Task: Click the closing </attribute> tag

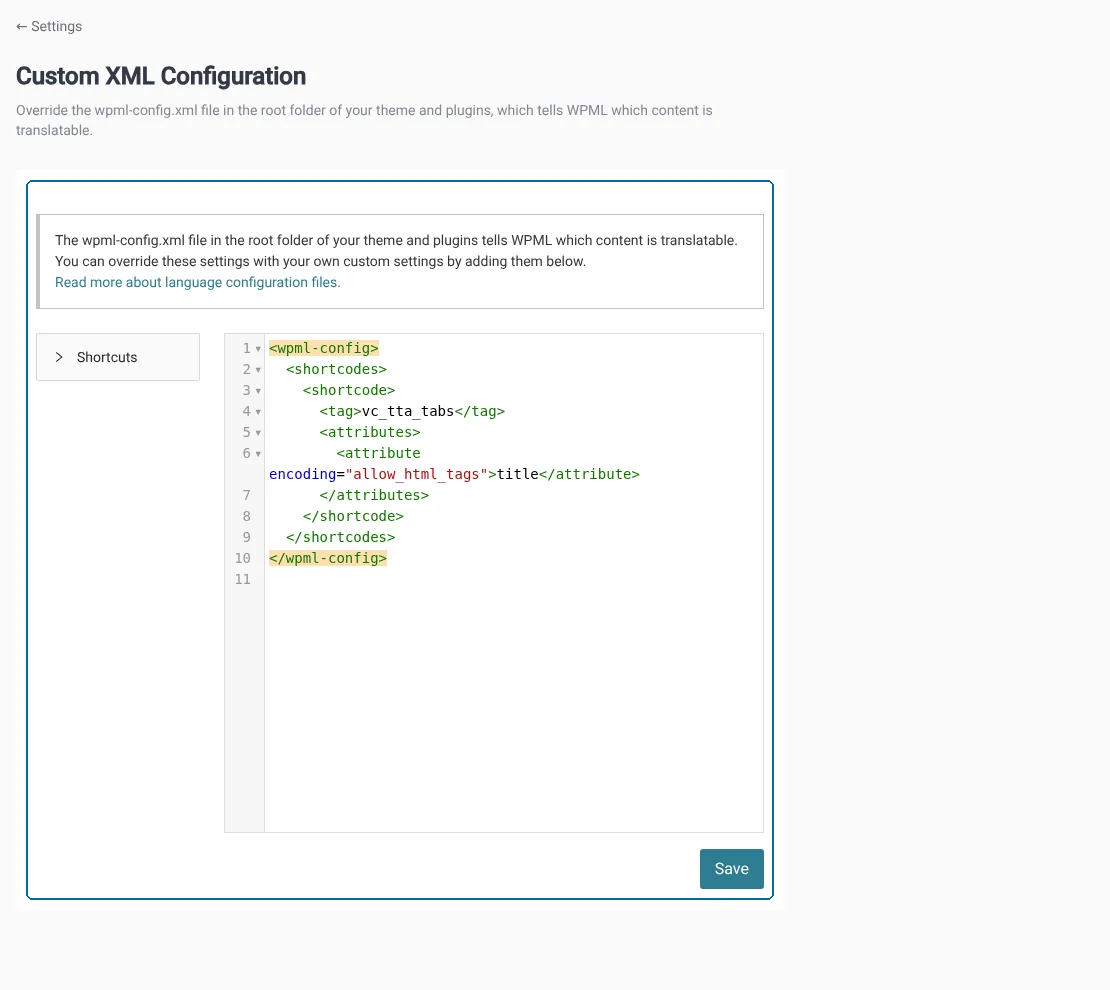Action: tap(589, 474)
